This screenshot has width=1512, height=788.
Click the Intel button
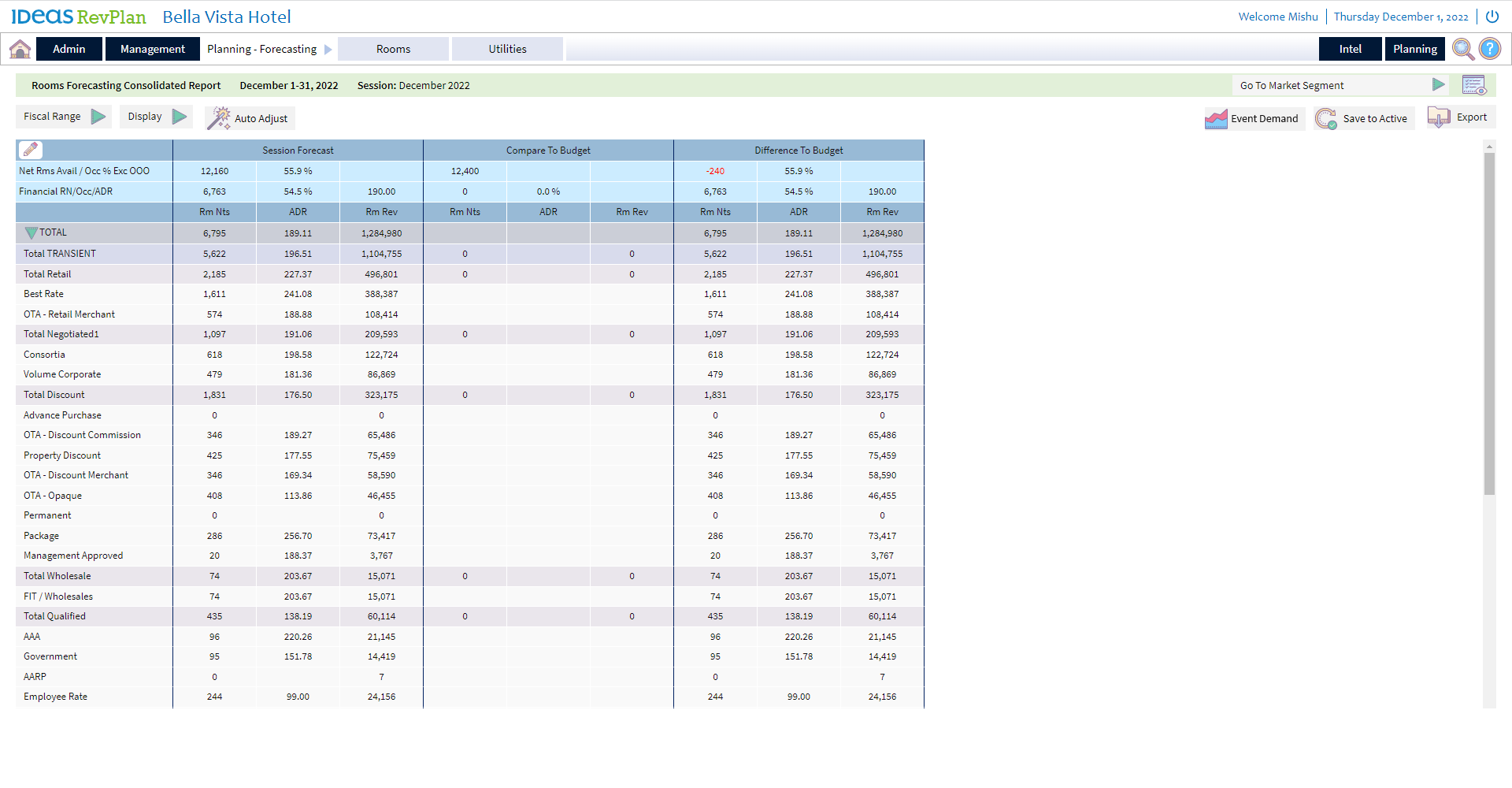pyautogui.click(x=1350, y=49)
